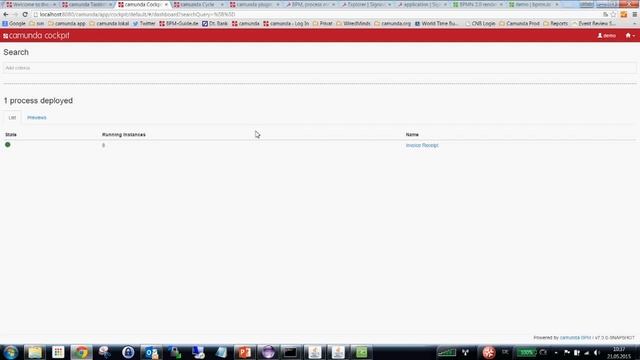Image resolution: width=640 pixels, height=360 pixels.
Task: Open the camunda - Log In bookmark
Action: coord(286,24)
